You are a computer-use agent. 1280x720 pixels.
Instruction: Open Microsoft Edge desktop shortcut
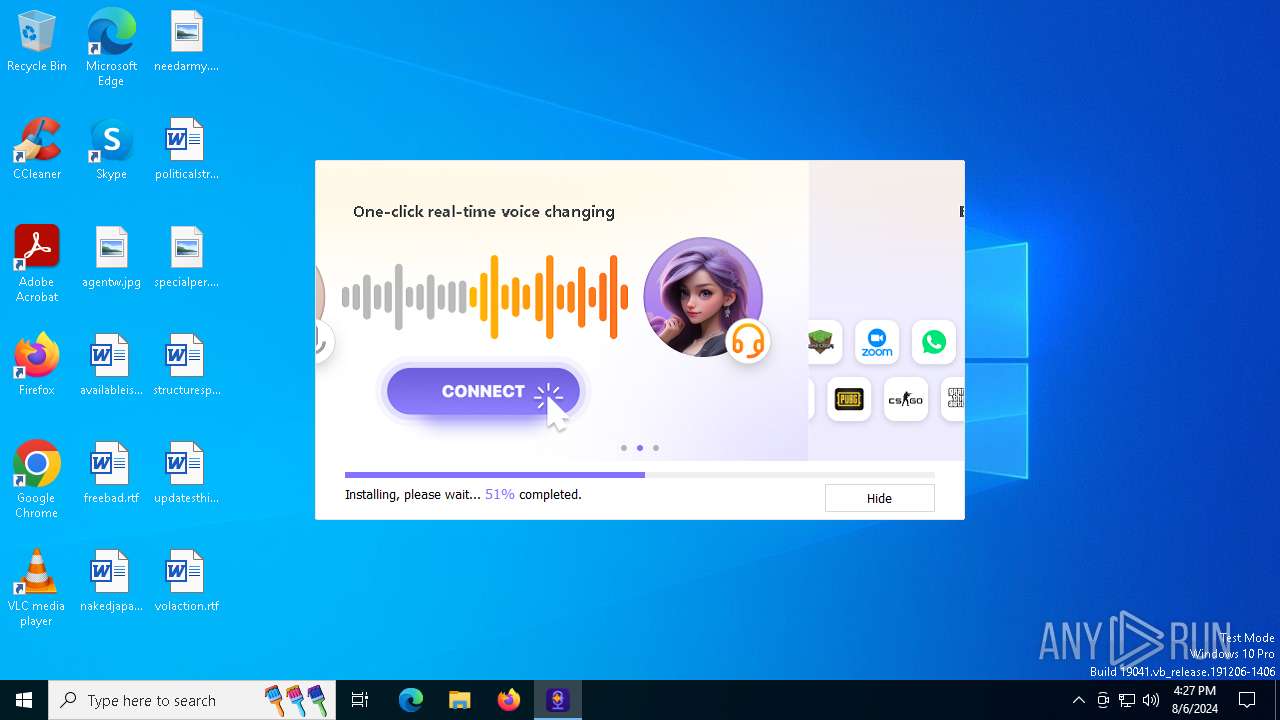(111, 47)
